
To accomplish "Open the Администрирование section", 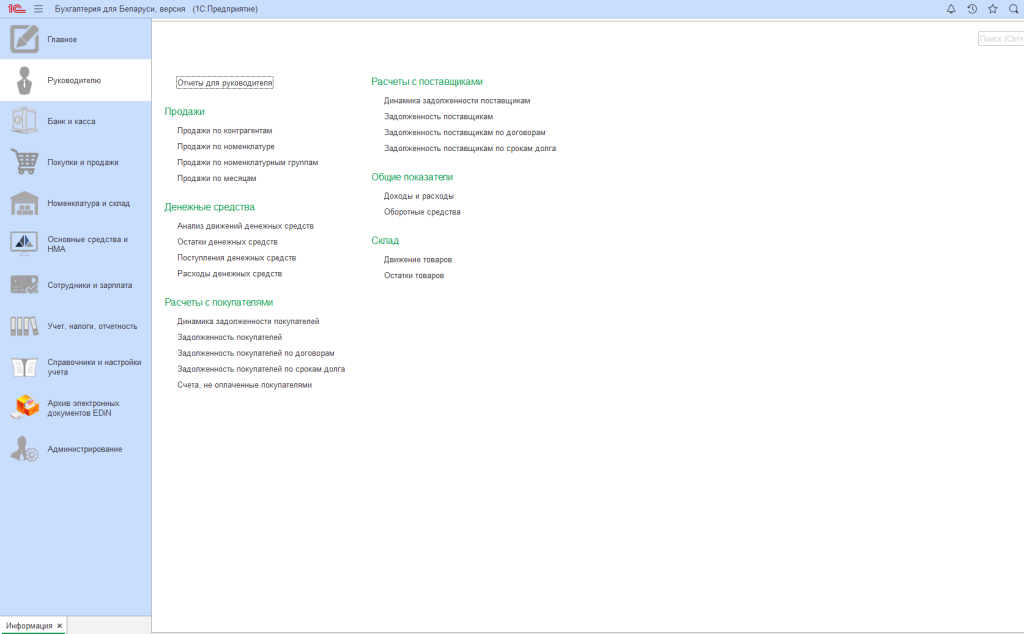I will 84,449.
